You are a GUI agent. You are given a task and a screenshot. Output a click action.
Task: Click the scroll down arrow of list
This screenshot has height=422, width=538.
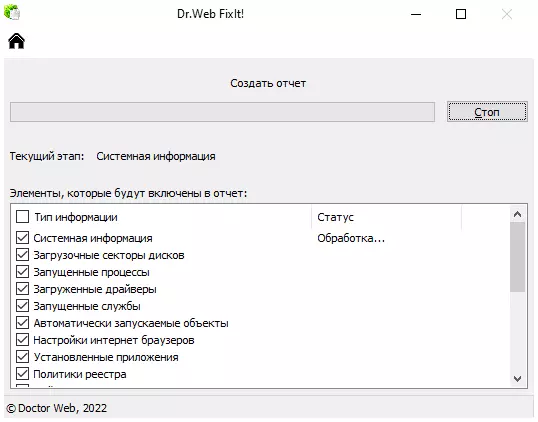(x=517, y=379)
